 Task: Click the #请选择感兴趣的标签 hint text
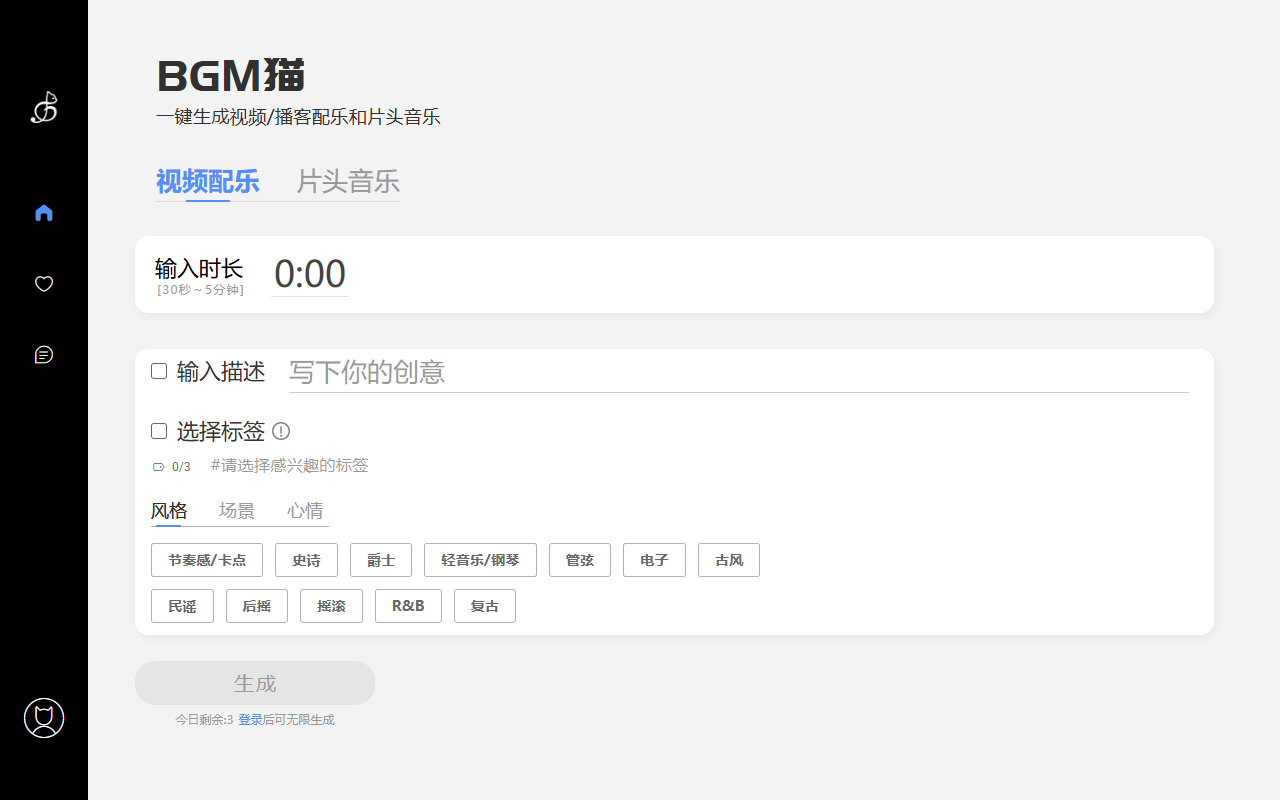290,465
